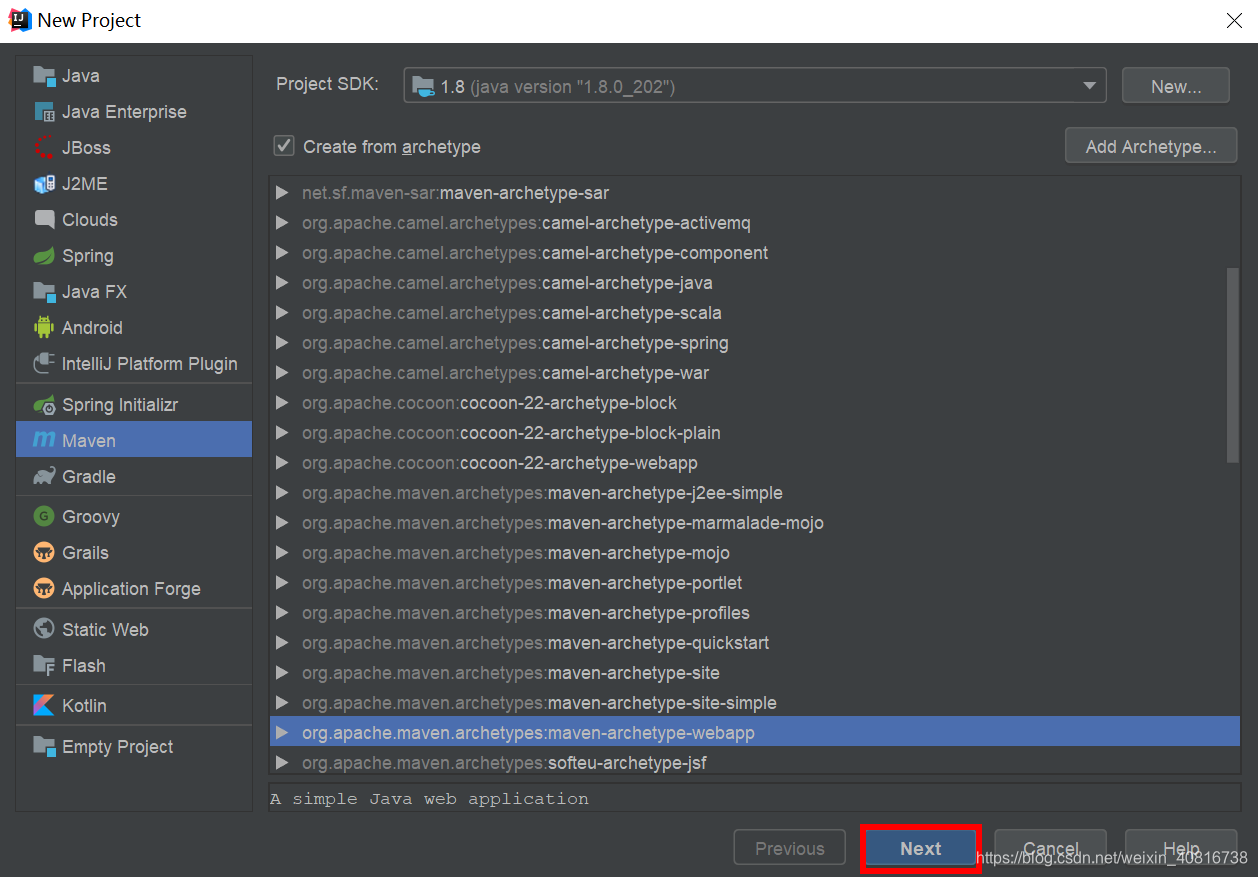Select Spring project type
Viewport: 1258px width, 877px height.
pyautogui.click(x=134, y=256)
